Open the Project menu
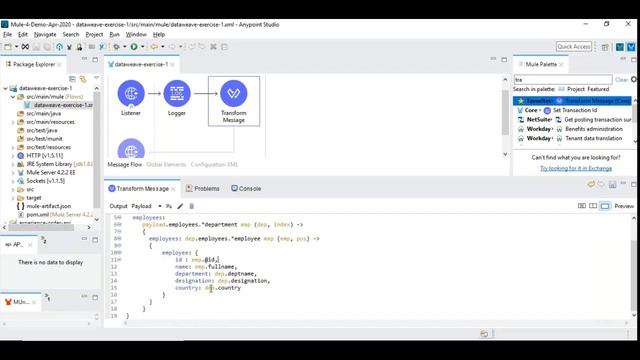Viewport: 640px width, 360px height. [x=94, y=35]
